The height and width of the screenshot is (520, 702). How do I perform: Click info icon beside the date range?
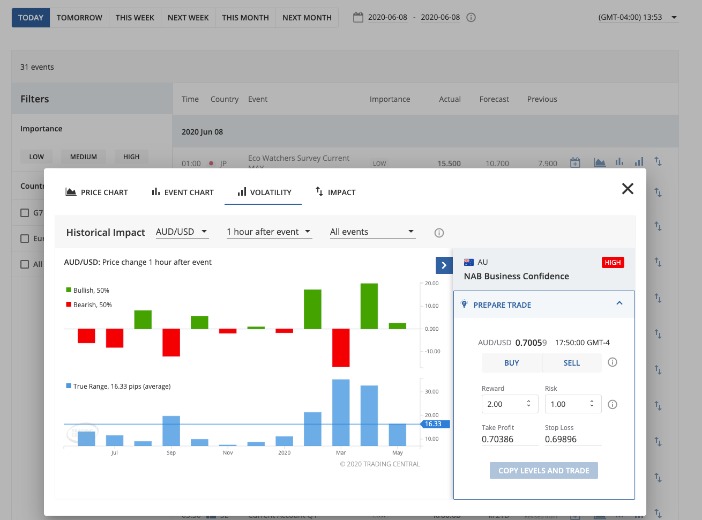[471, 18]
